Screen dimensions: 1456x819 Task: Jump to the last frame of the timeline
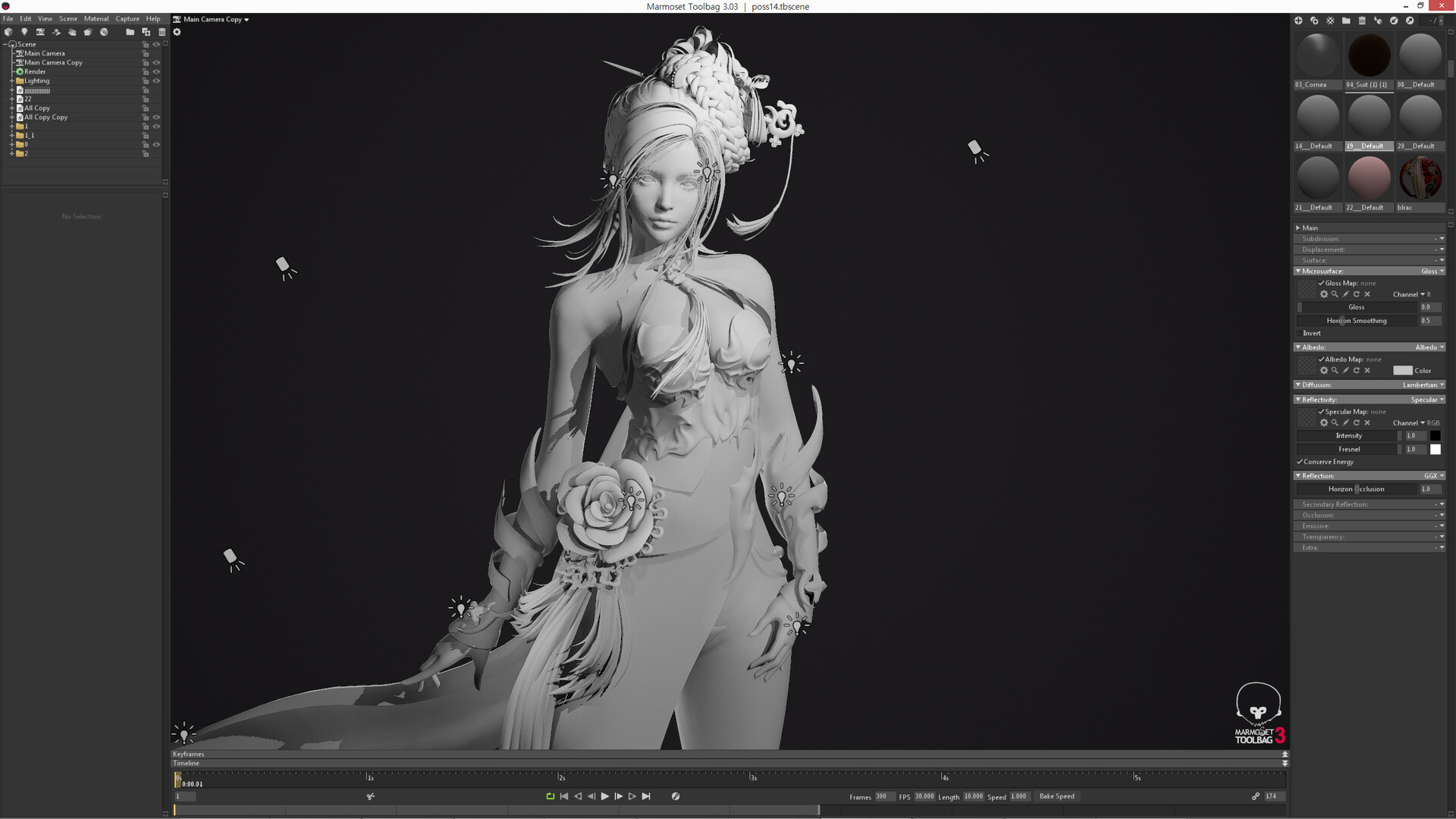pyautogui.click(x=646, y=796)
